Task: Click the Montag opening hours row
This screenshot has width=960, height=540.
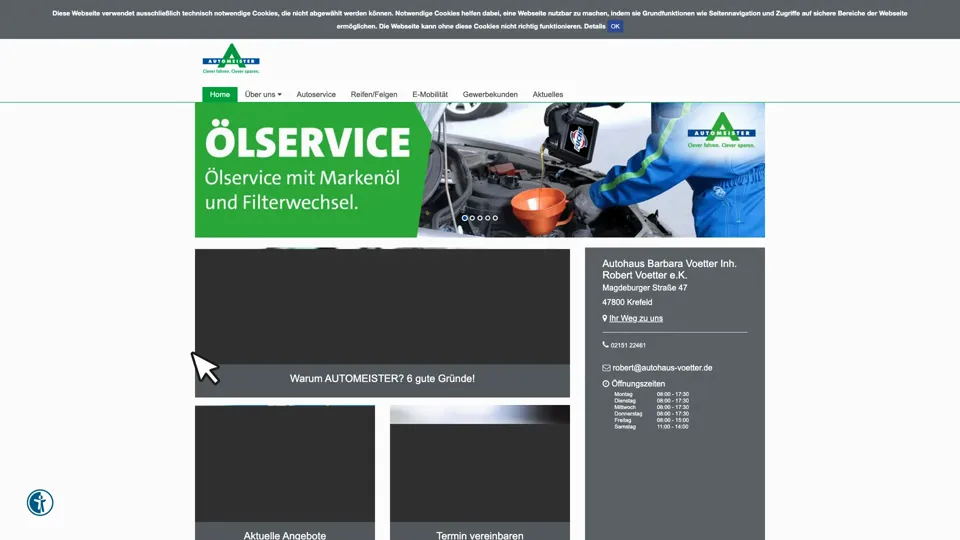Action: click(x=651, y=394)
